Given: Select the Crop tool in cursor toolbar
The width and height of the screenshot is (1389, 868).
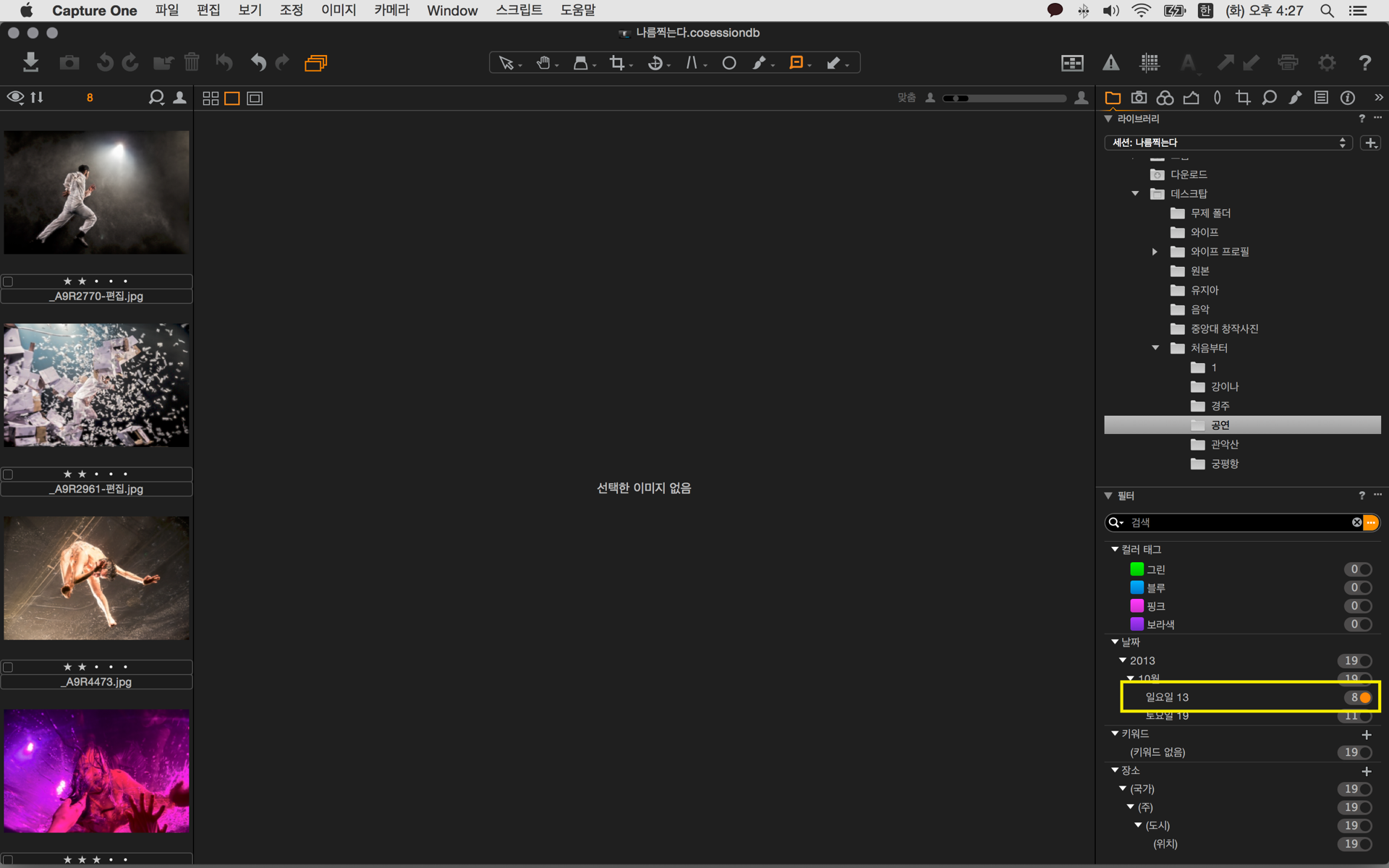Looking at the screenshot, I should tap(617, 63).
